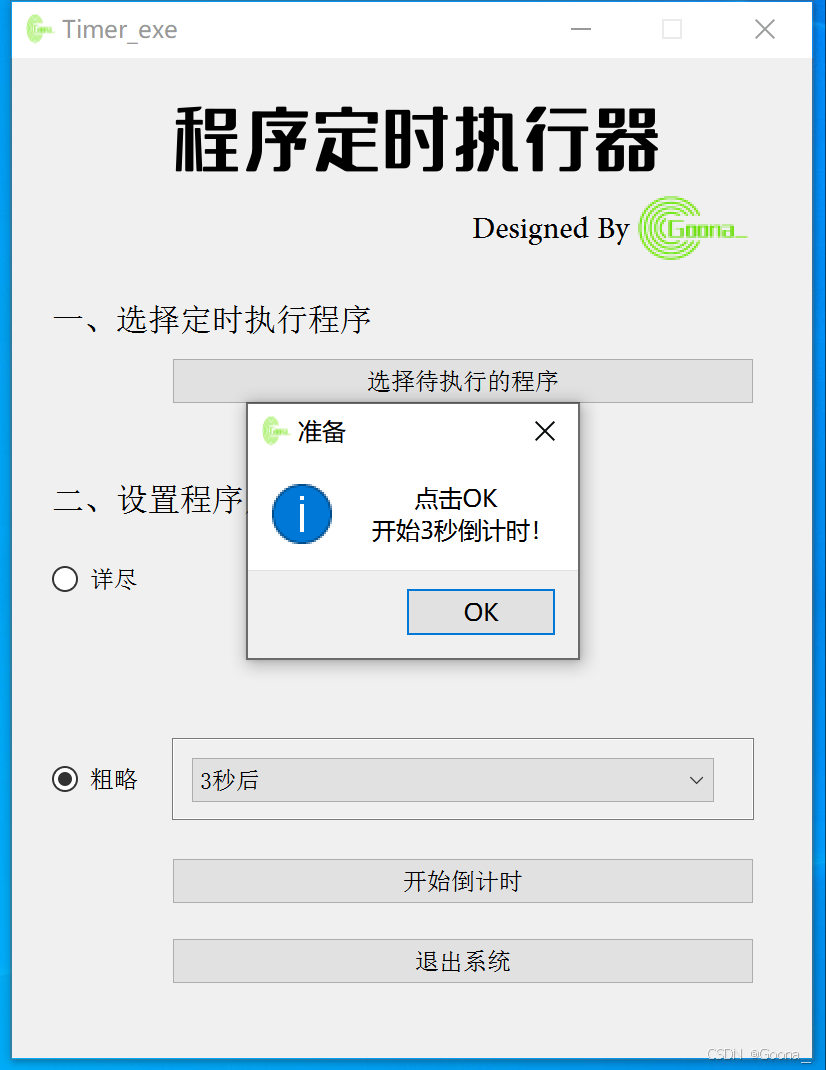Click the disabled maximize box icon
The width and height of the screenshot is (826, 1070).
[672, 29]
